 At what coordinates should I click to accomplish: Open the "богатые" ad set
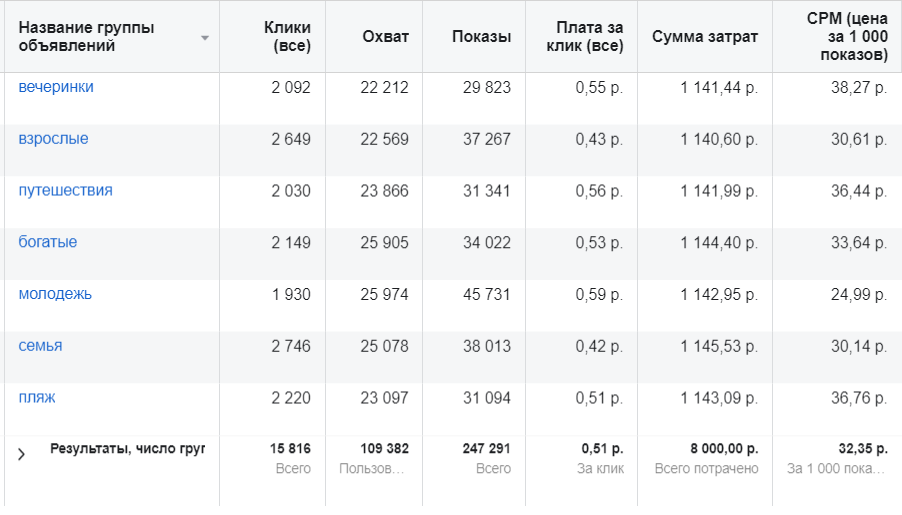pyautogui.click(x=47, y=242)
